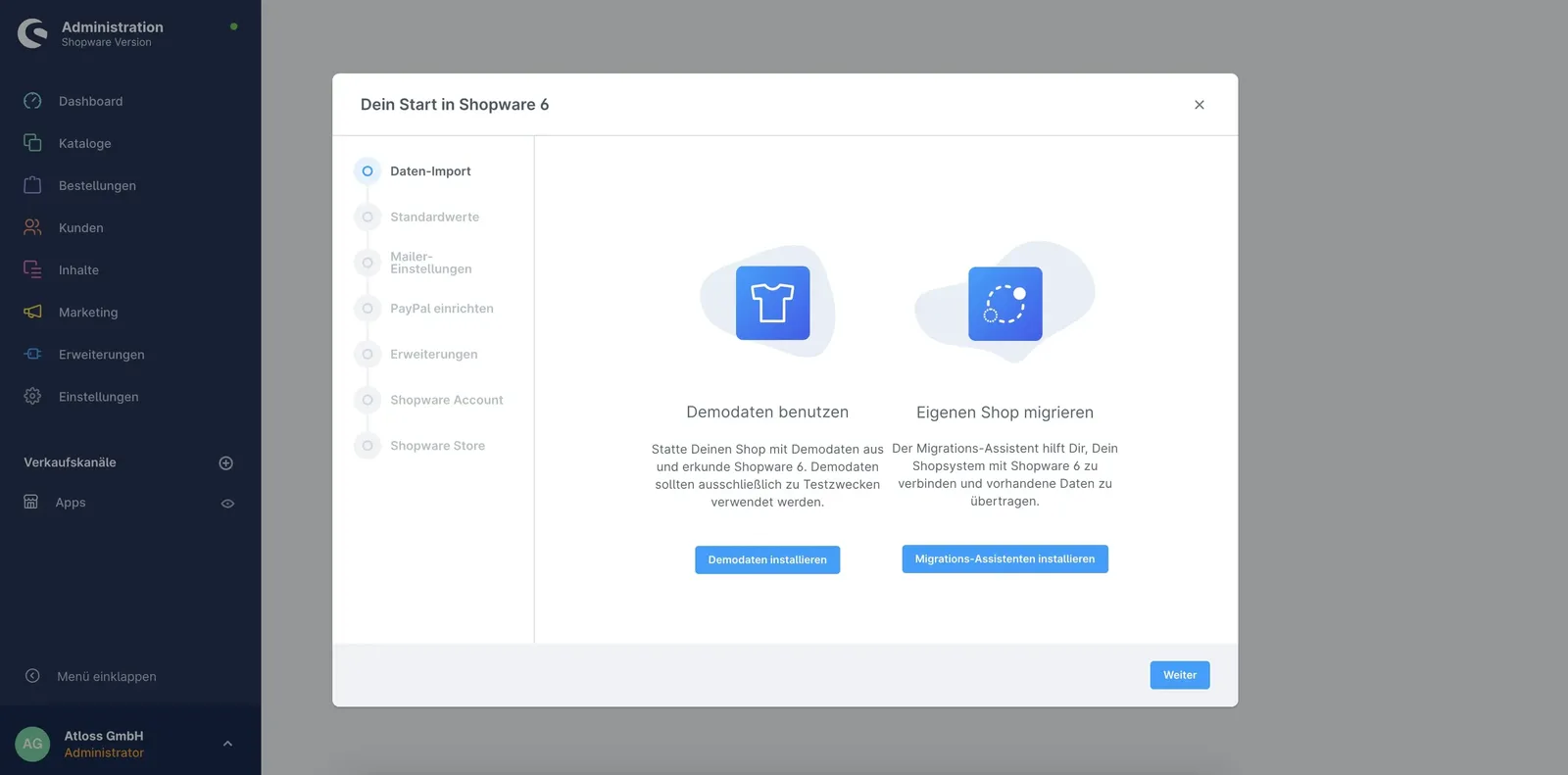Click the Weiter button
The height and width of the screenshot is (775, 1568).
tap(1180, 675)
